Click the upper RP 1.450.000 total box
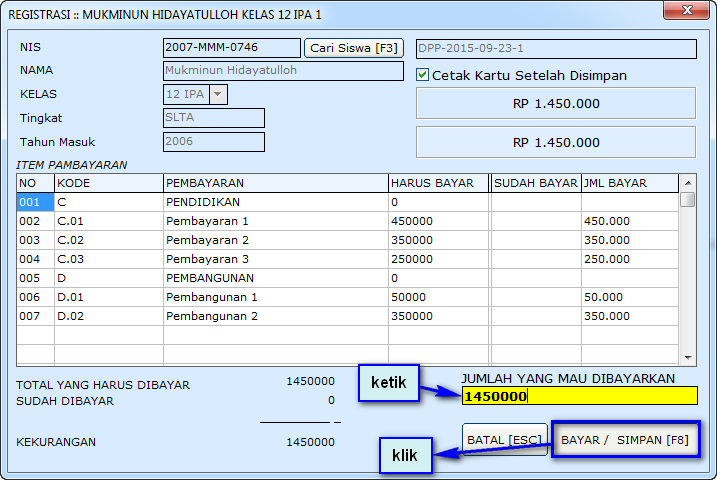 [556, 103]
